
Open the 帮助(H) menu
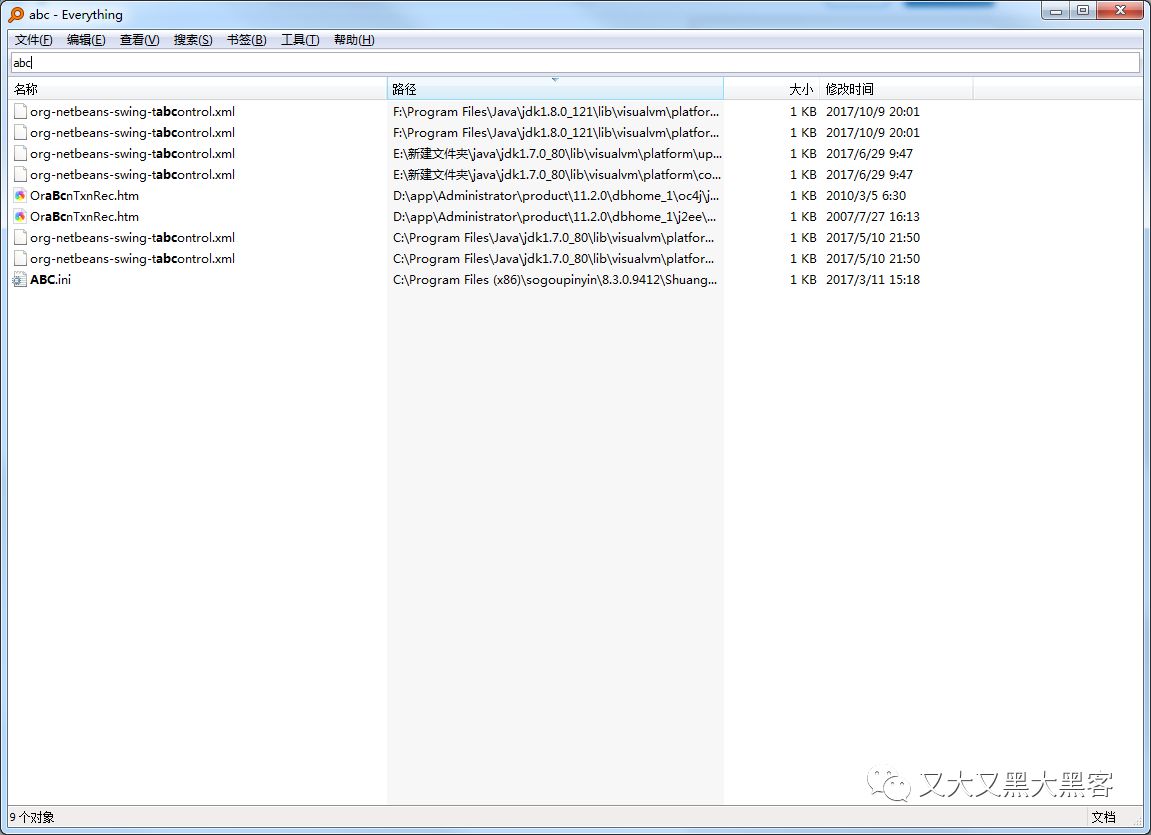[x=354, y=40]
